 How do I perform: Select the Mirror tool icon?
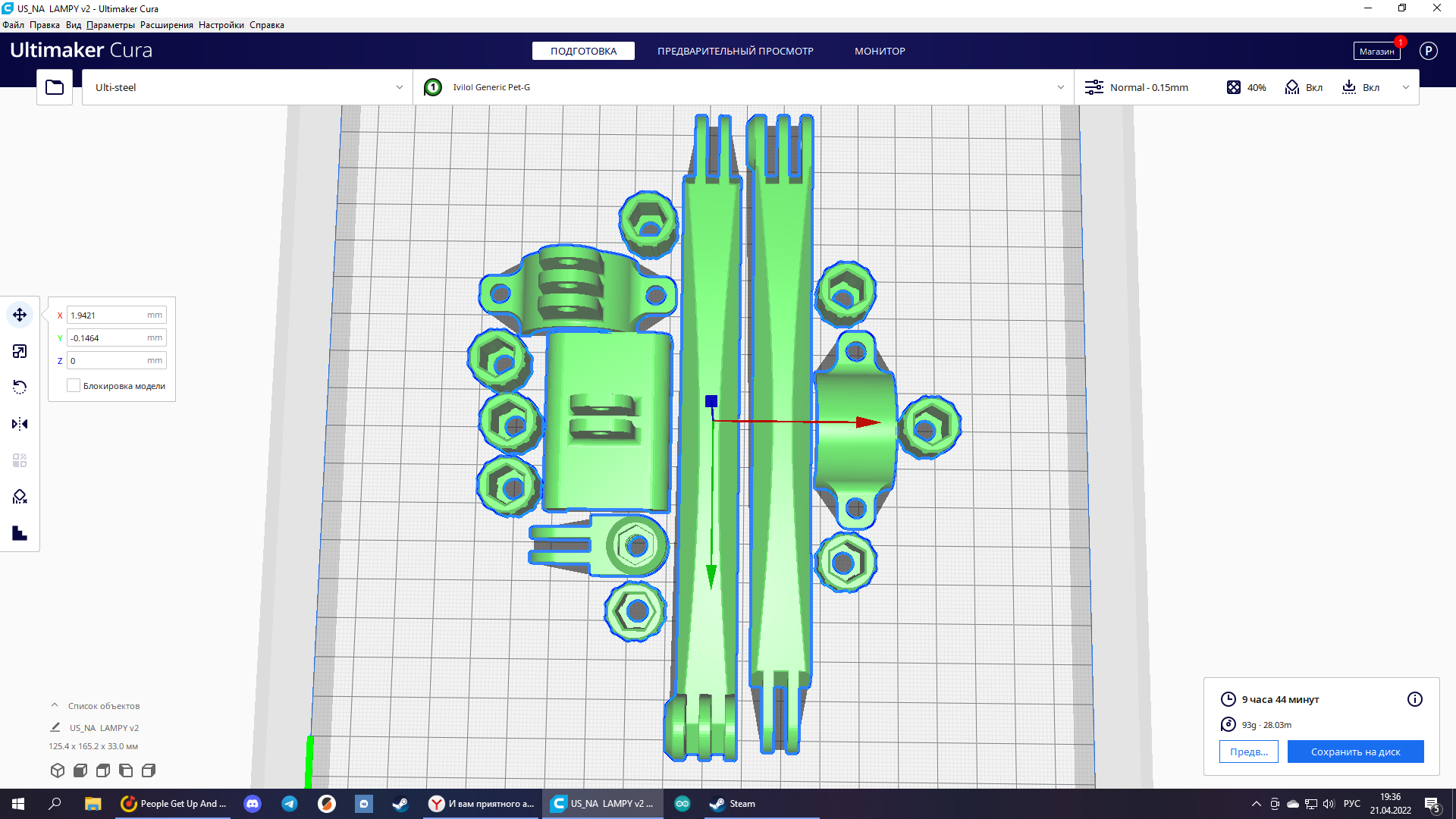[20, 424]
